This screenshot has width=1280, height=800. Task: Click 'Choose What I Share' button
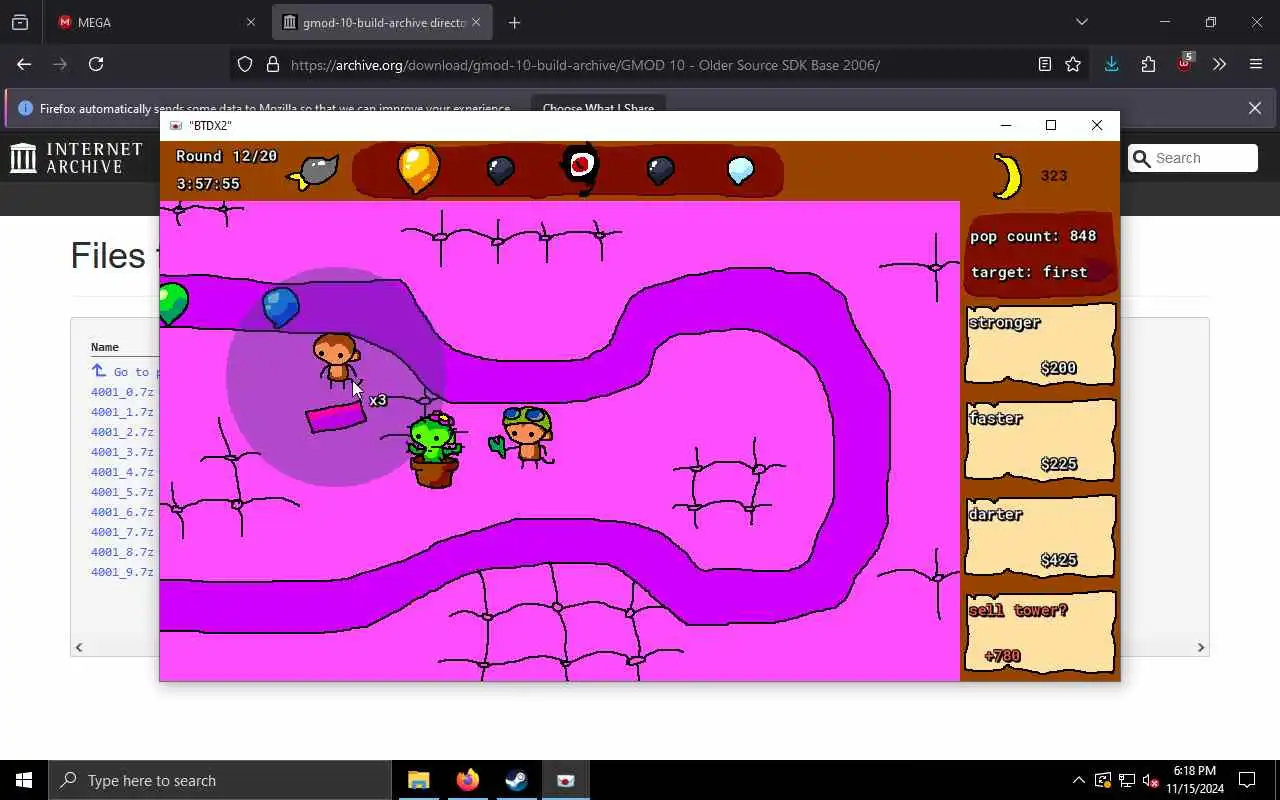point(598,108)
